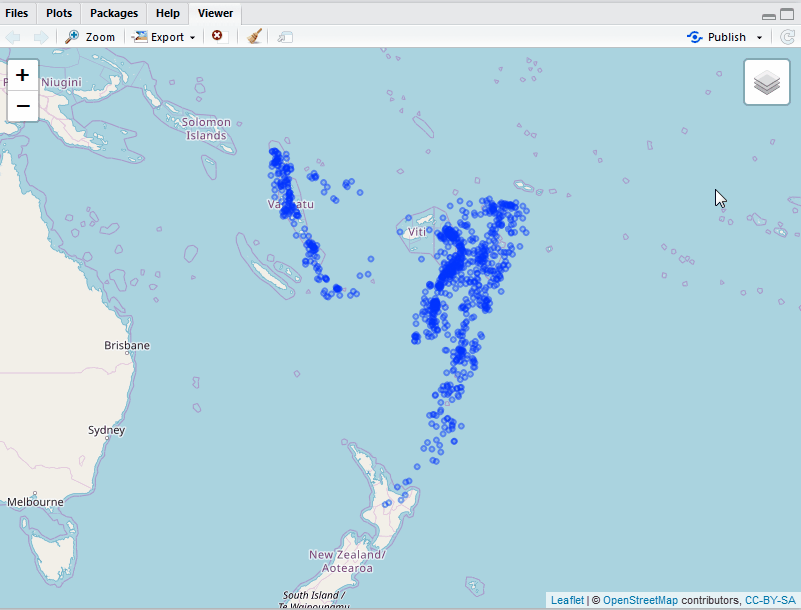801x610 pixels.
Task: Refresh the viewer using the circular arrow icon
Action: click(788, 36)
